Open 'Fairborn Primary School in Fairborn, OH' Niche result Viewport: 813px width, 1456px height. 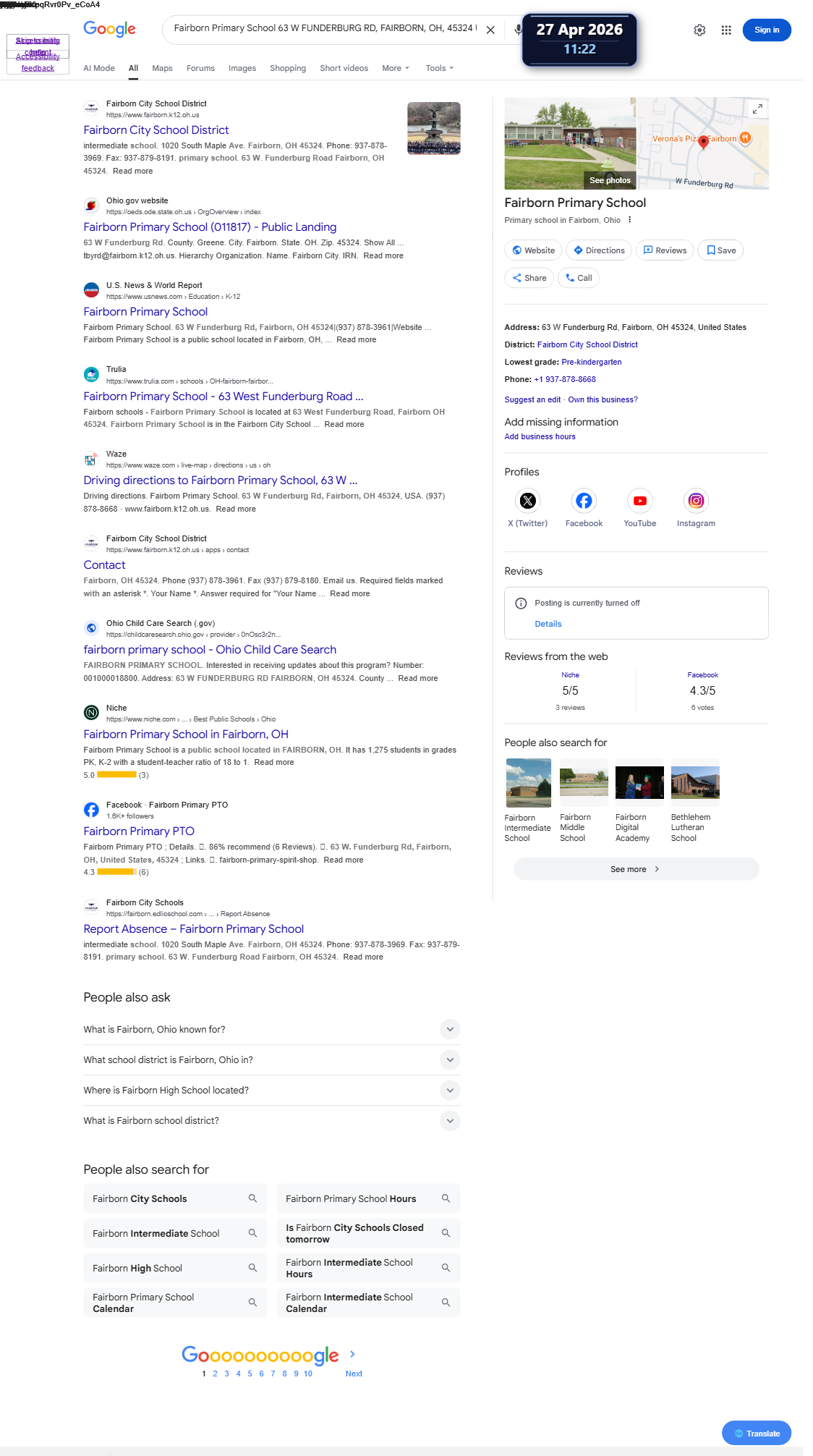186,735
